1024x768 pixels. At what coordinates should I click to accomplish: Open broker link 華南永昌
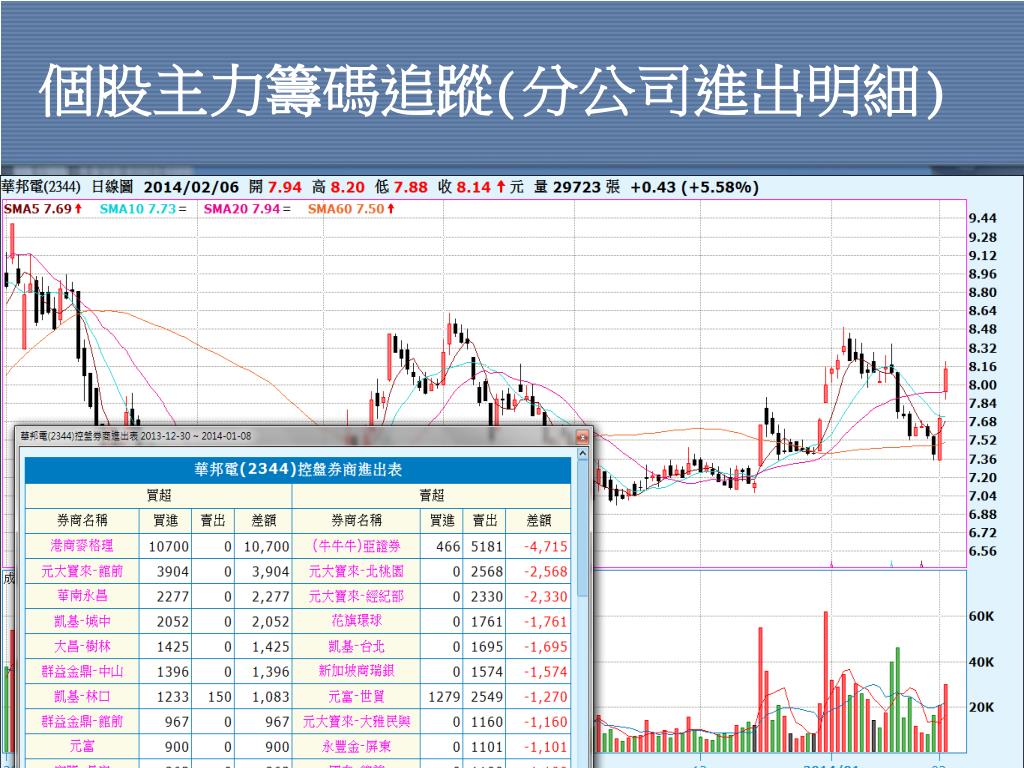[x=82, y=596]
